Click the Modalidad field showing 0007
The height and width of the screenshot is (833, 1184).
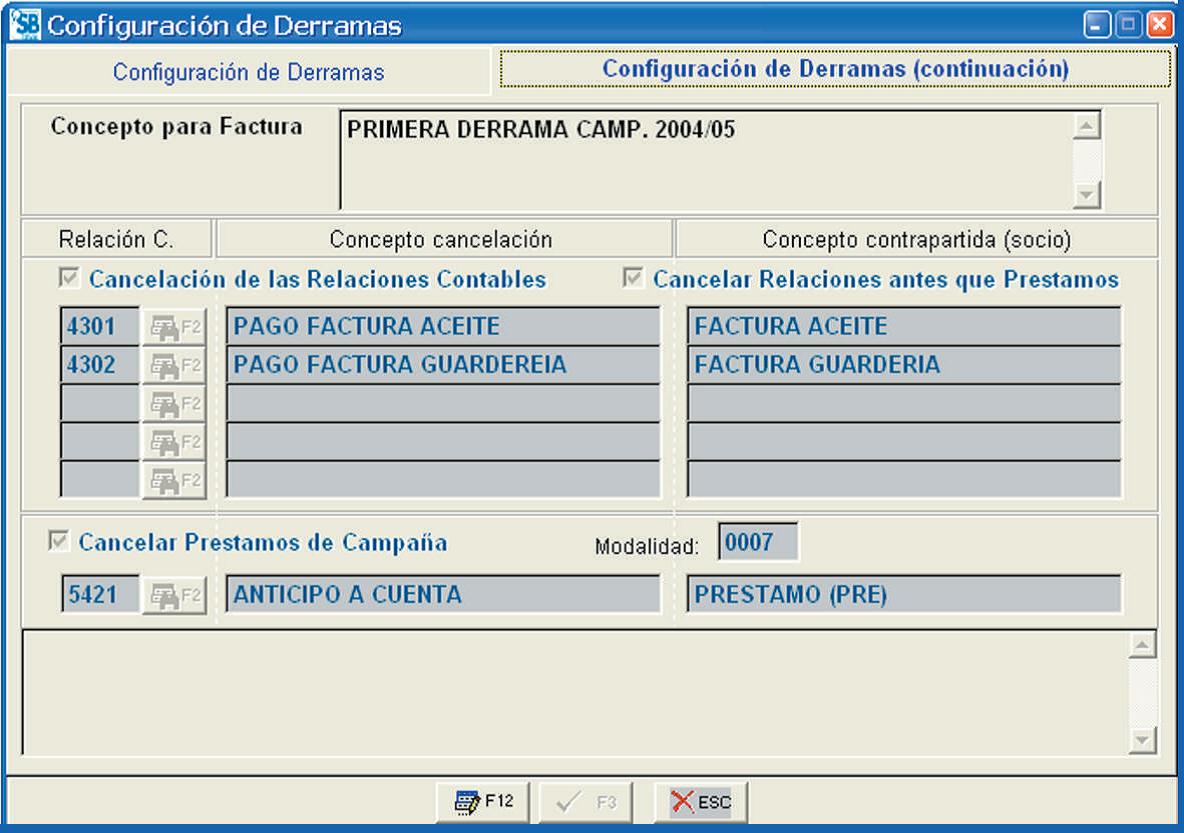pyautogui.click(x=757, y=542)
